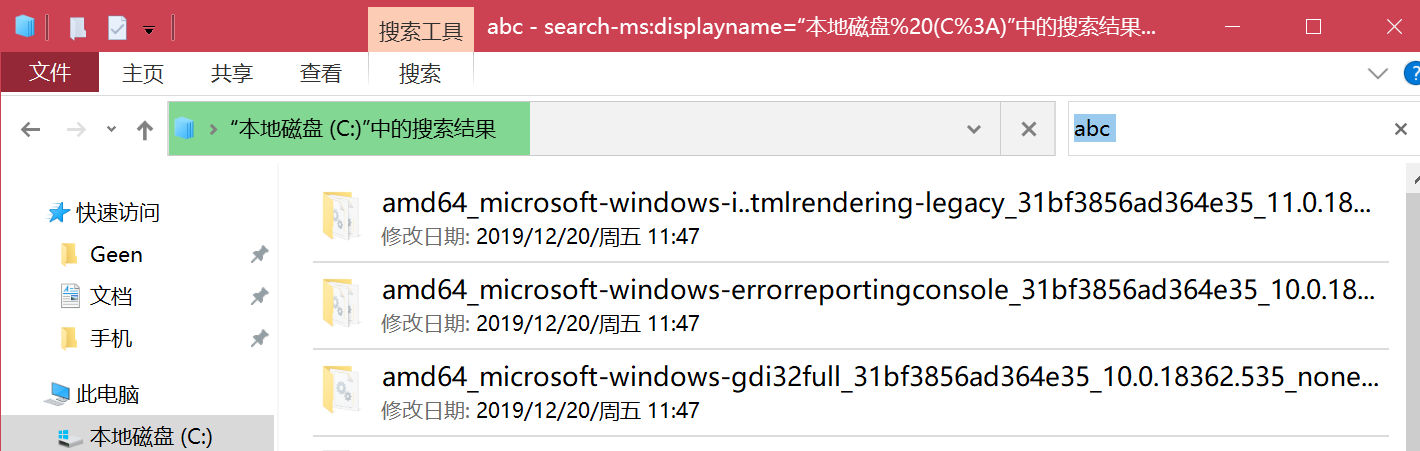1420x451 pixels.
Task: Switch to the 查看 ribbon tab
Action: tap(321, 73)
